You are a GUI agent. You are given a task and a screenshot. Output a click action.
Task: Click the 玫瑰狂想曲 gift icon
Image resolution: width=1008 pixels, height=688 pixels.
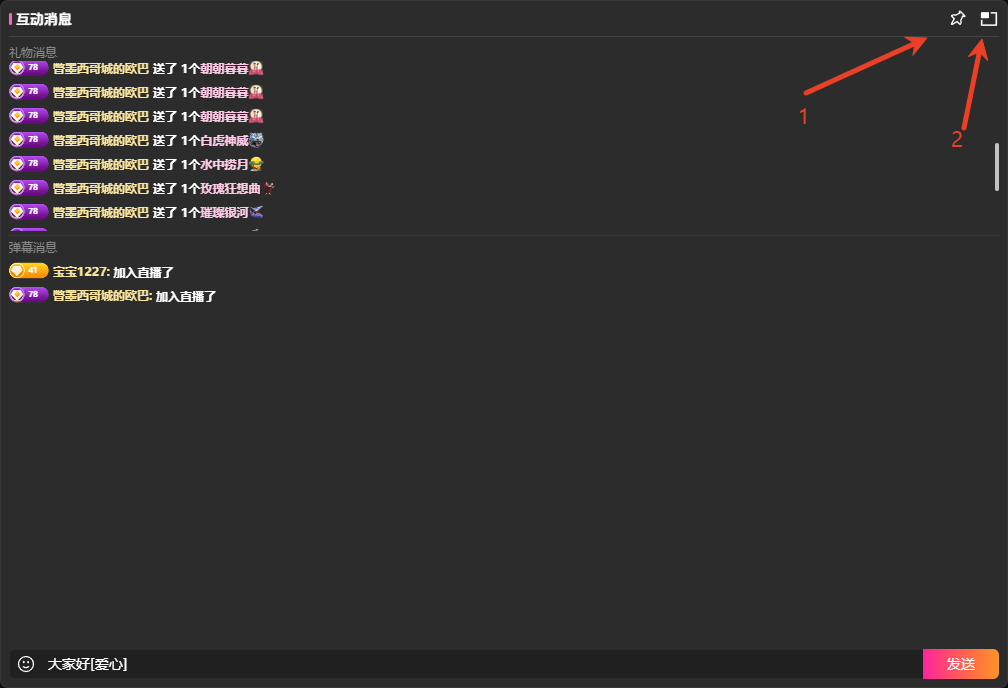point(268,188)
